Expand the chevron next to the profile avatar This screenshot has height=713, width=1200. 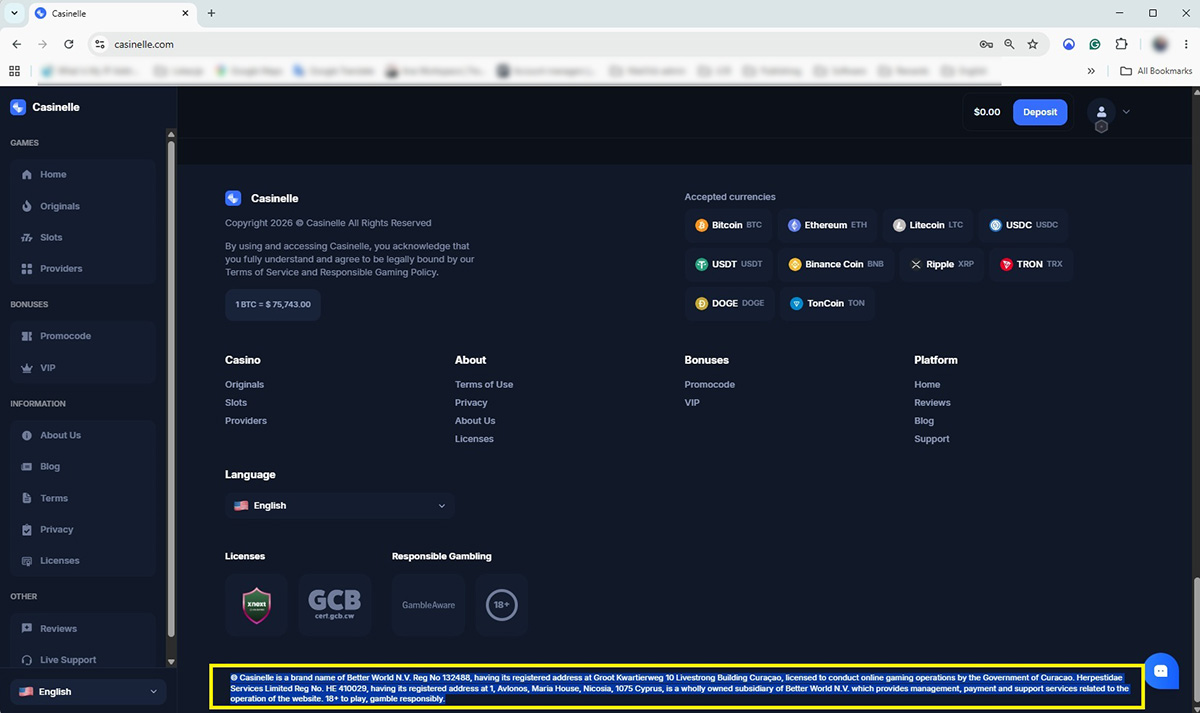[1126, 112]
